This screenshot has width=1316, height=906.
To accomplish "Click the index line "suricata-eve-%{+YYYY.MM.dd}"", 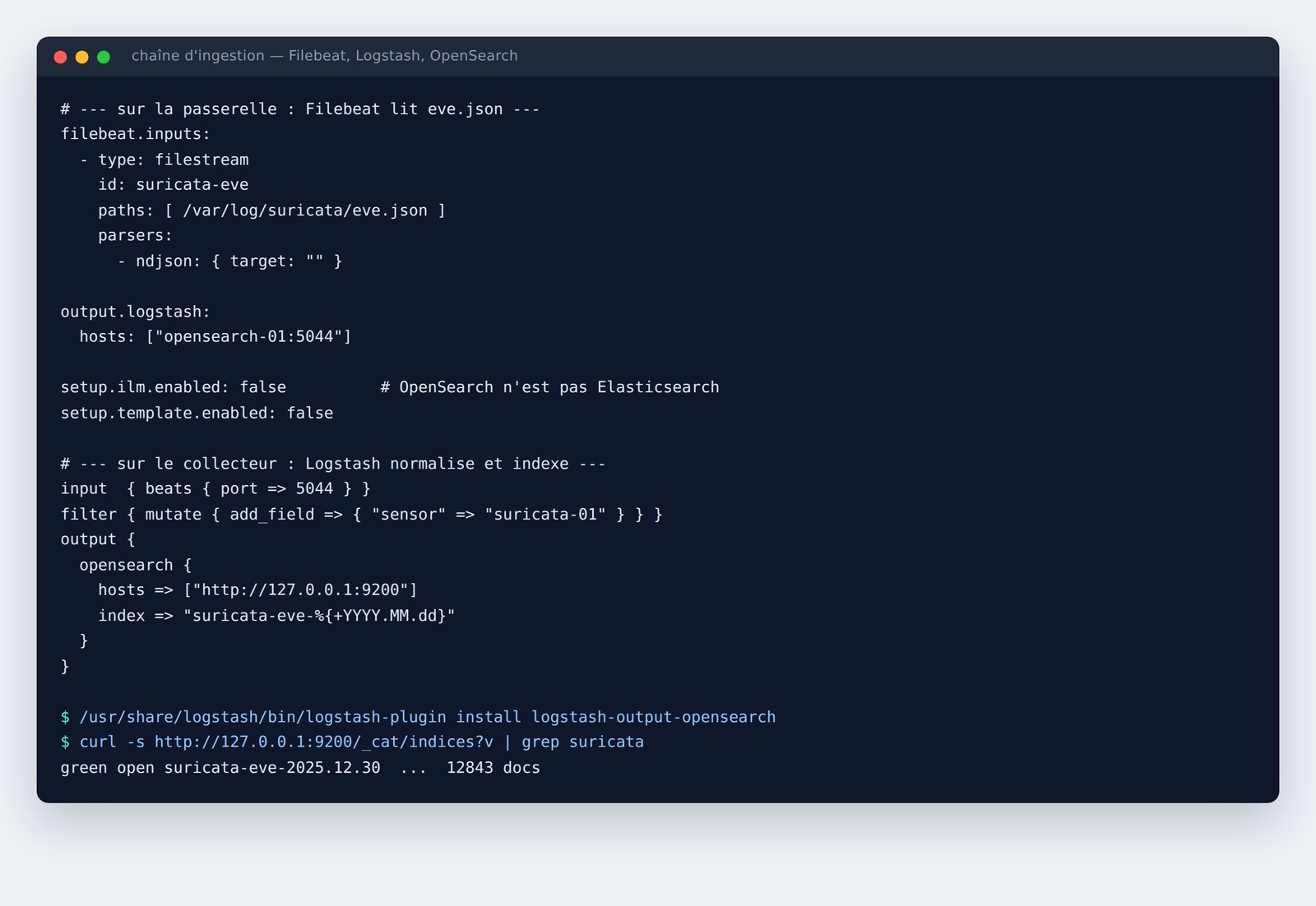I will click(x=277, y=616).
